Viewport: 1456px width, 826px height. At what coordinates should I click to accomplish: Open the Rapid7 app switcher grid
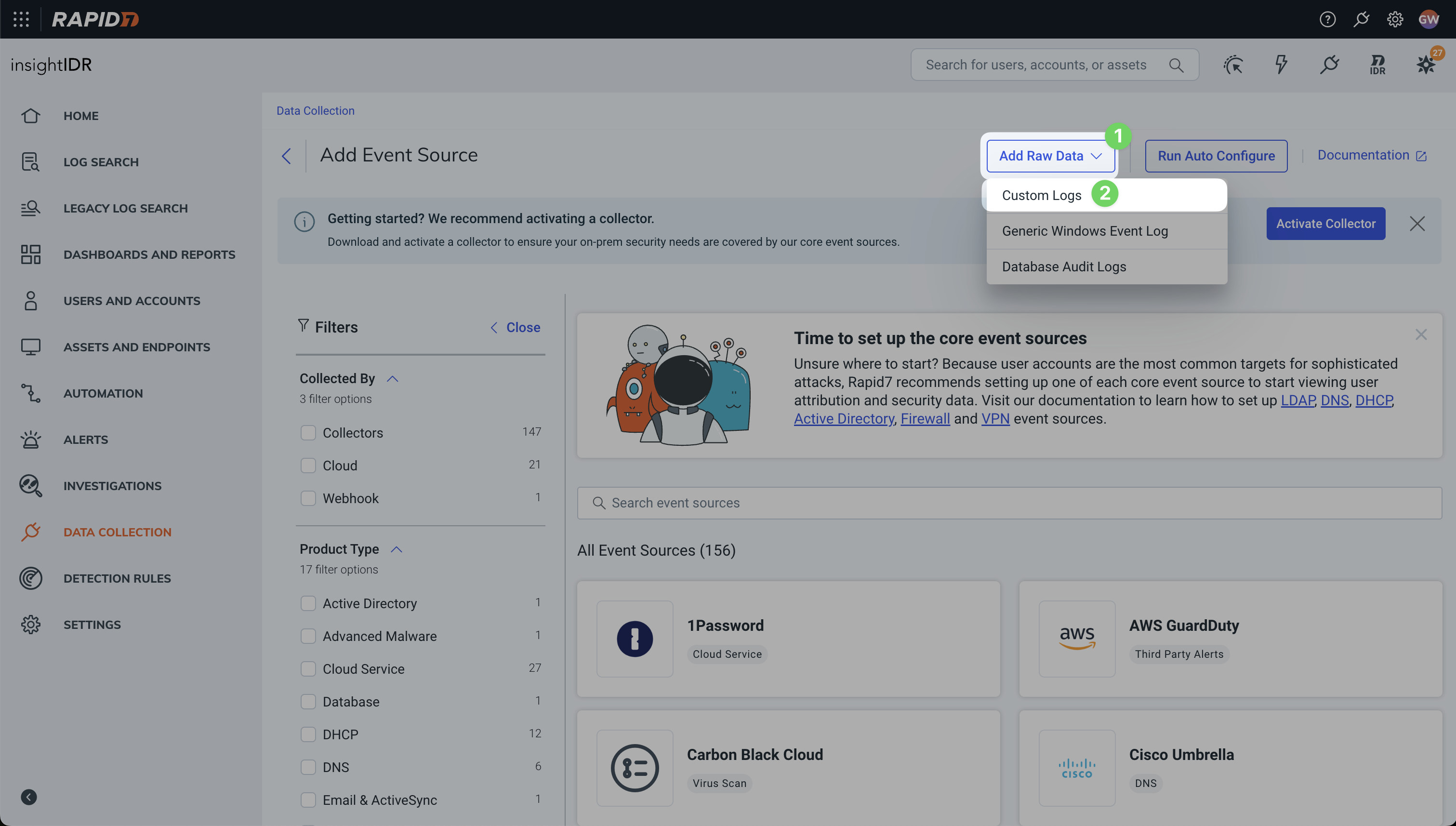pos(21,19)
